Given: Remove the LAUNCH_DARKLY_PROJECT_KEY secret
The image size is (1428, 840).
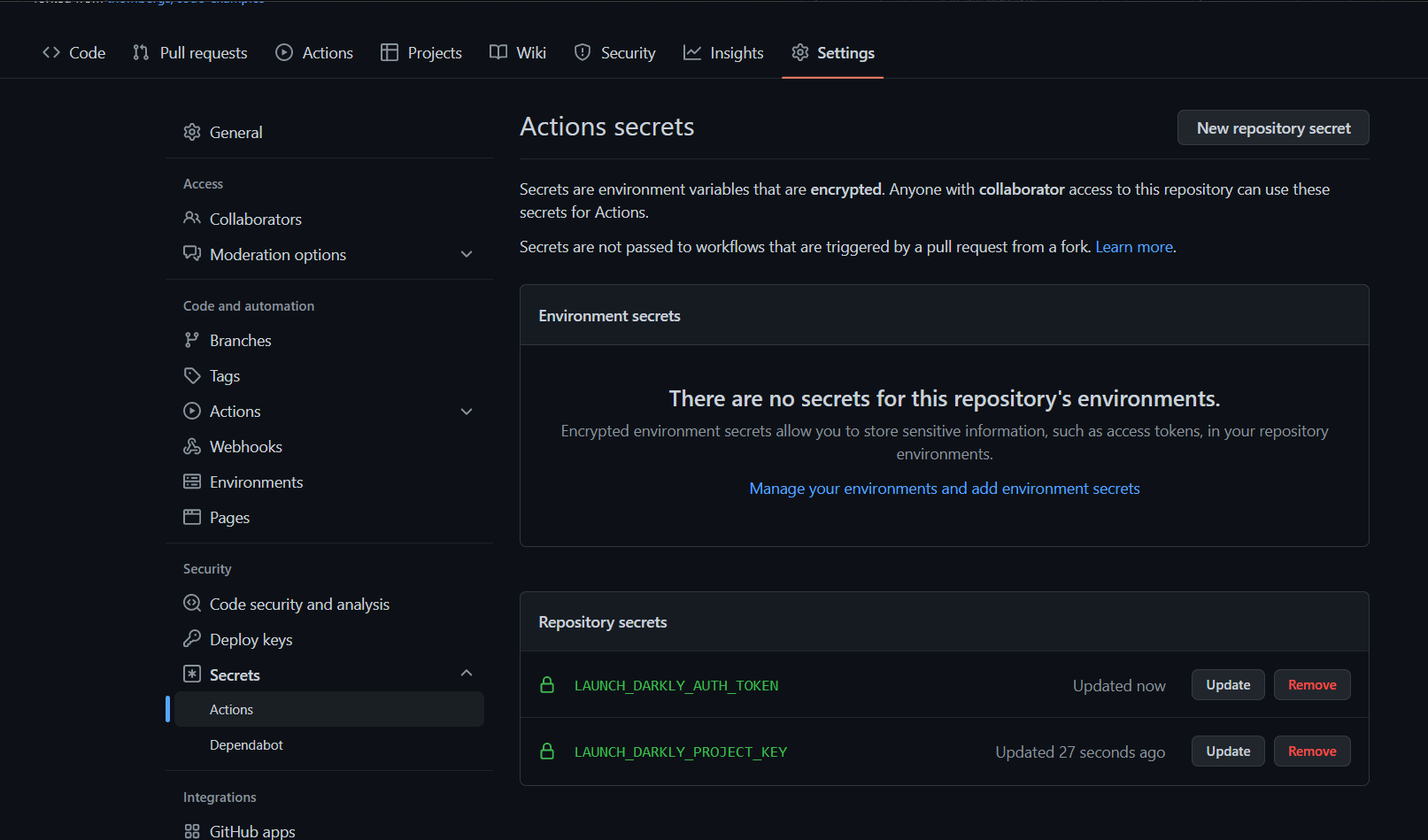Looking at the screenshot, I should [x=1312, y=751].
